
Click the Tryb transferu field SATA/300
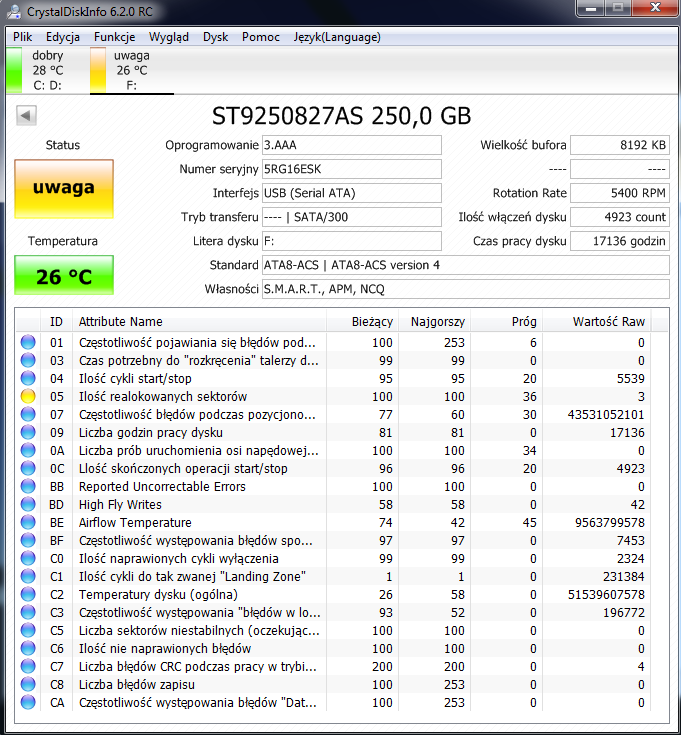(x=352, y=217)
